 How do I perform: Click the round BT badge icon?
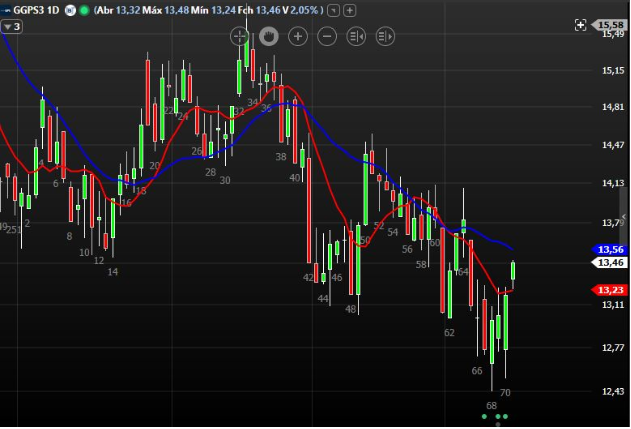pos(70,10)
